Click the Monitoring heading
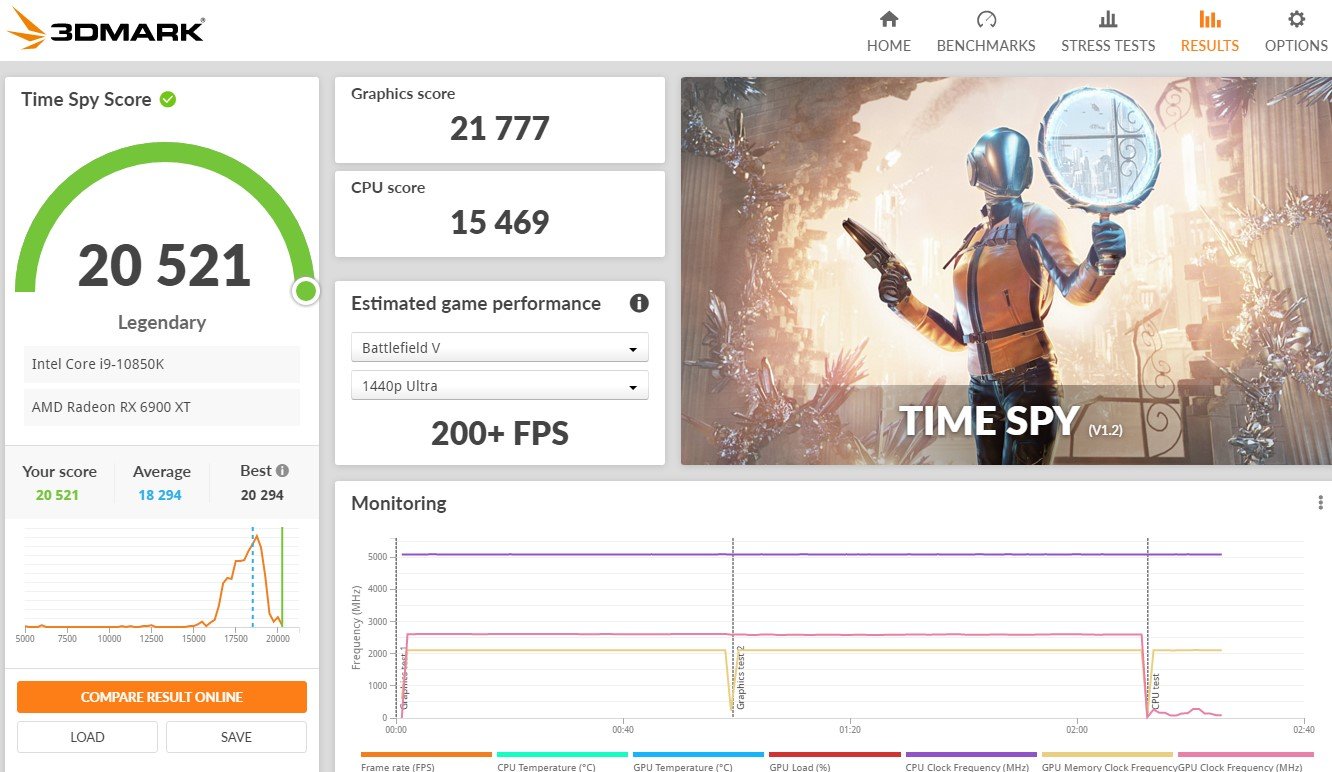The width and height of the screenshot is (1332, 772). 399,503
